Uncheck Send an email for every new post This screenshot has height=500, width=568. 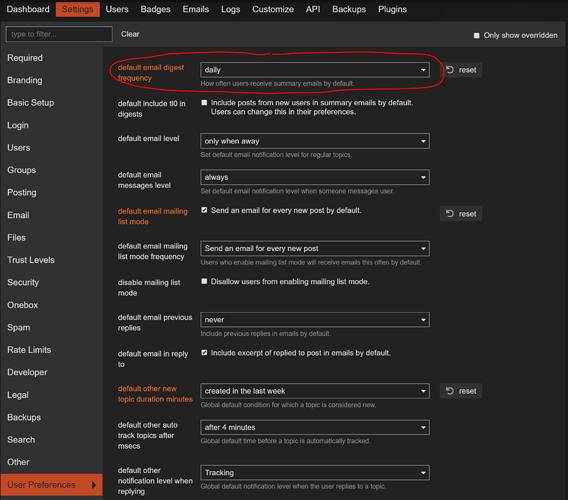pyautogui.click(x=204, y=210)
